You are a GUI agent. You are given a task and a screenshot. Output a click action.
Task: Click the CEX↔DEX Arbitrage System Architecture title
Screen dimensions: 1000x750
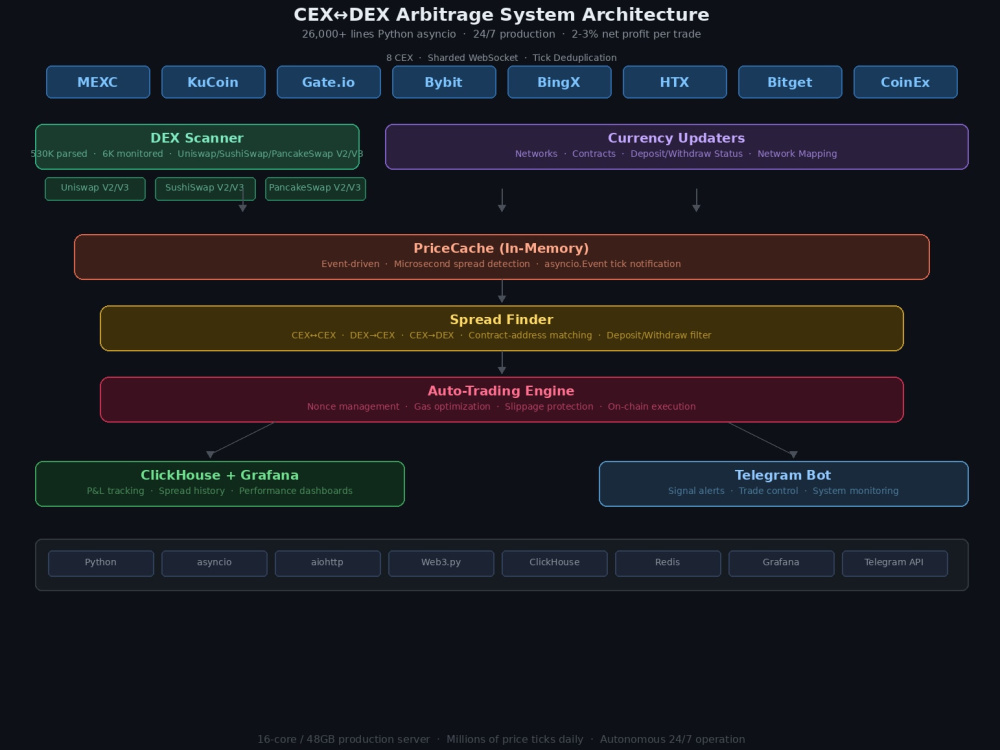501,15
